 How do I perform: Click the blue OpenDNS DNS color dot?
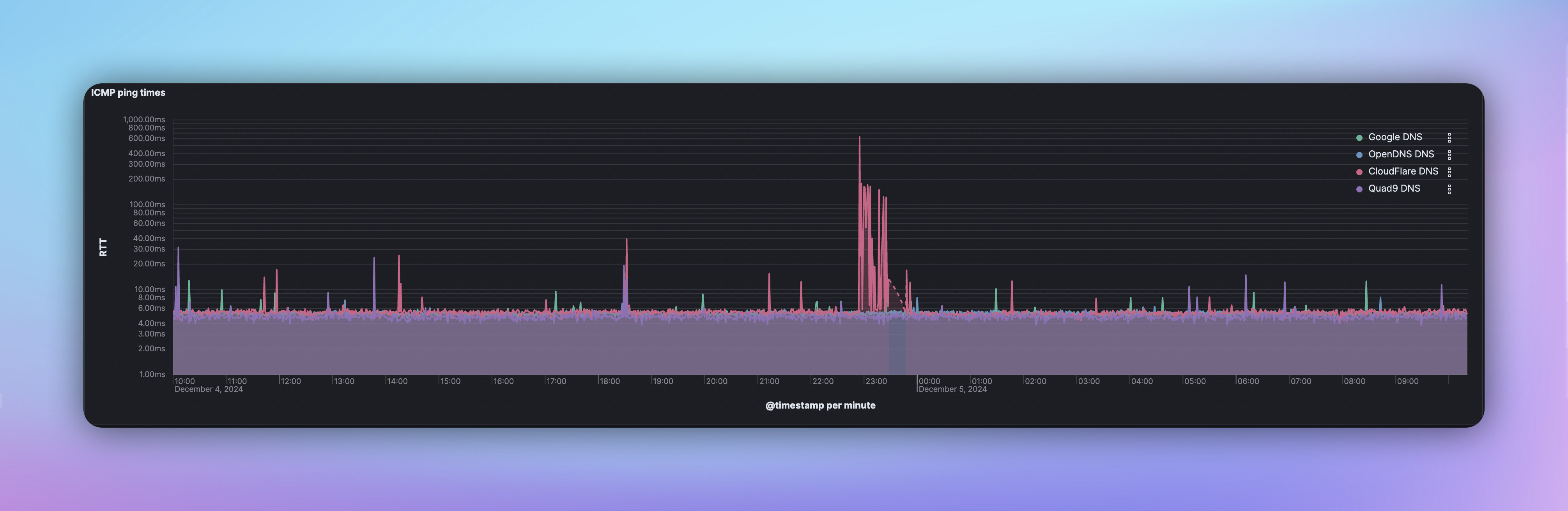[x=1359, y=155]
